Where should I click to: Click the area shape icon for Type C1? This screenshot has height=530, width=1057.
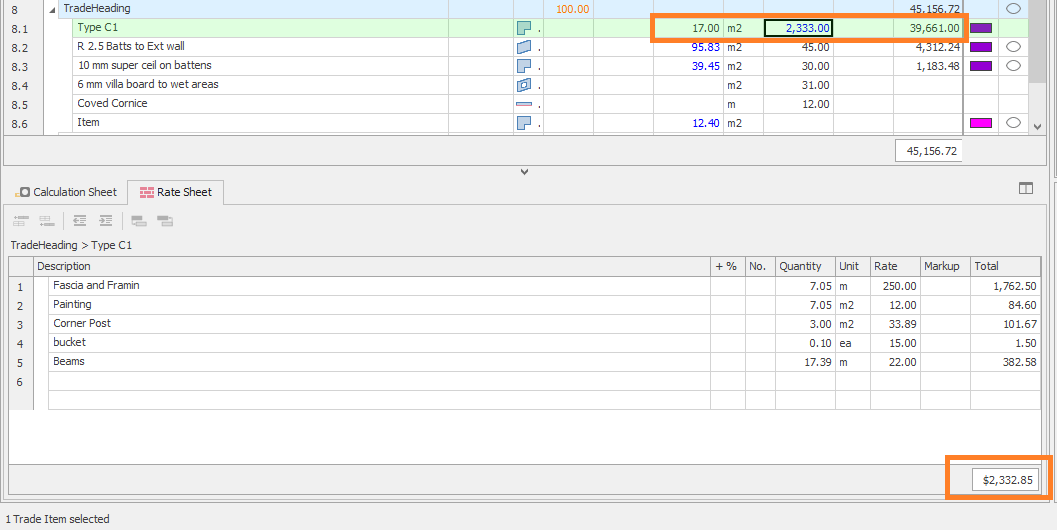[x=523, y=28]
